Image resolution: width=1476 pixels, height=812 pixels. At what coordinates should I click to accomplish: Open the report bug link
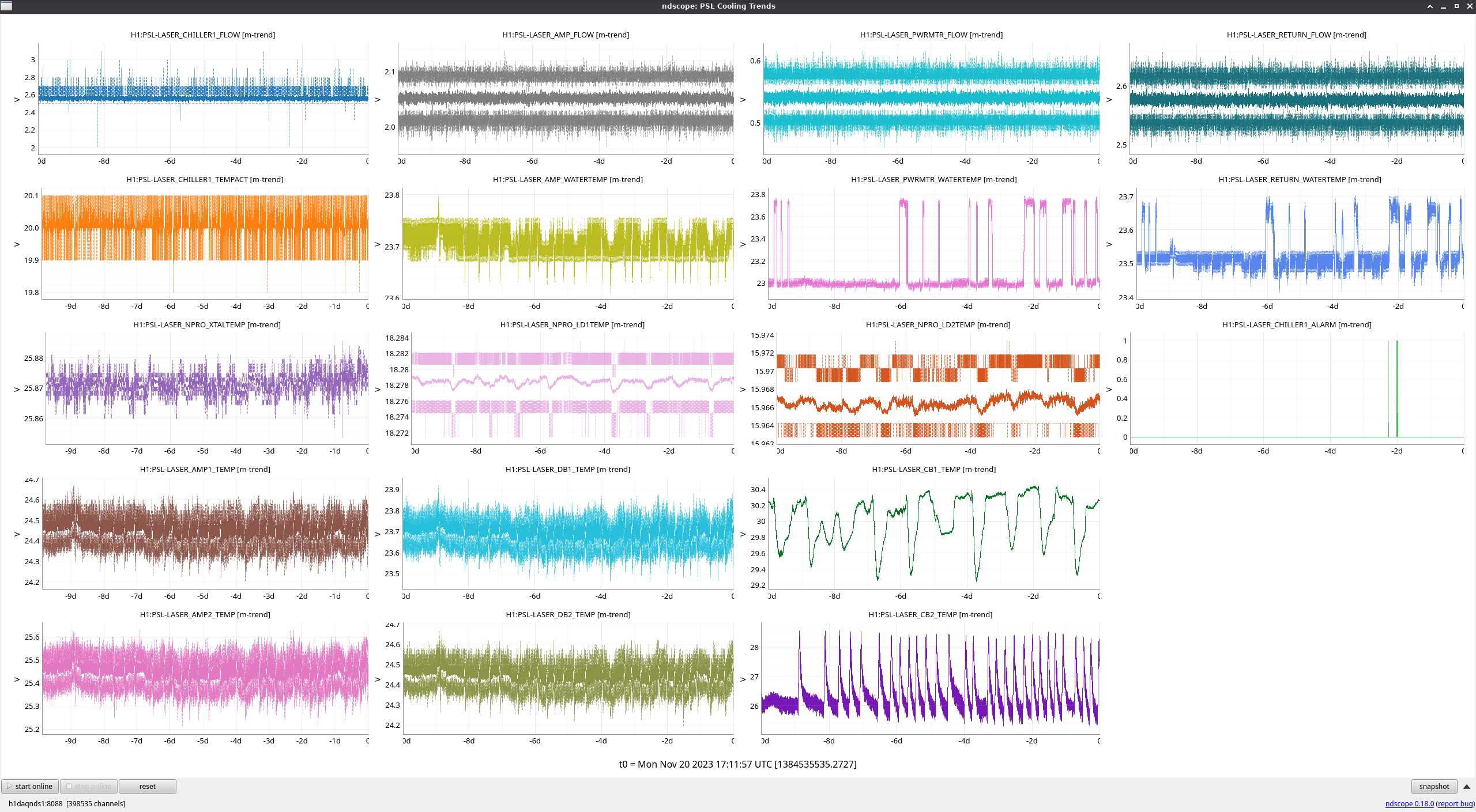[x=1455, y=803]
